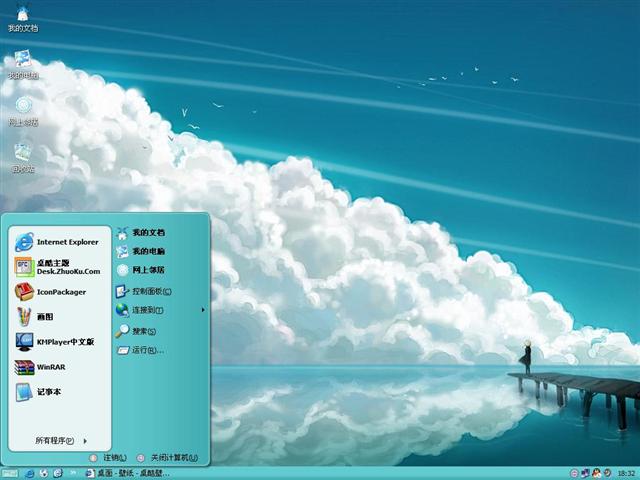Select 我的电脑 in the Start menu right pane
This screenshot has height=480, width=640.
(x=141, y=251)
